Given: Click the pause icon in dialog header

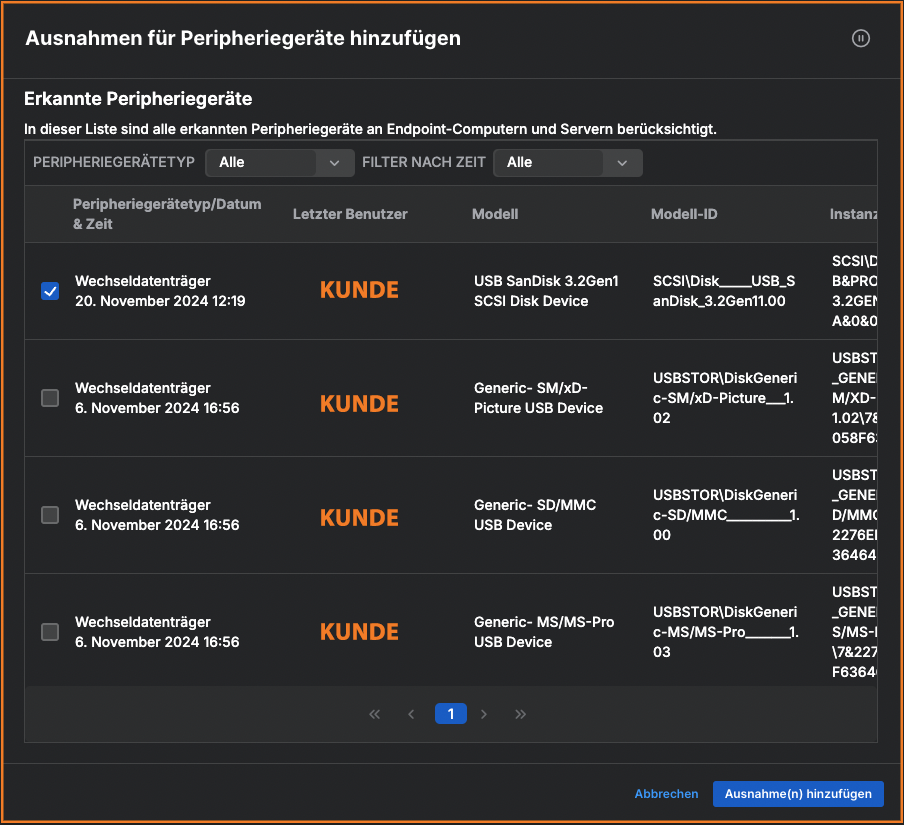Looking at the screenshot, I should [x=860, y=38].
